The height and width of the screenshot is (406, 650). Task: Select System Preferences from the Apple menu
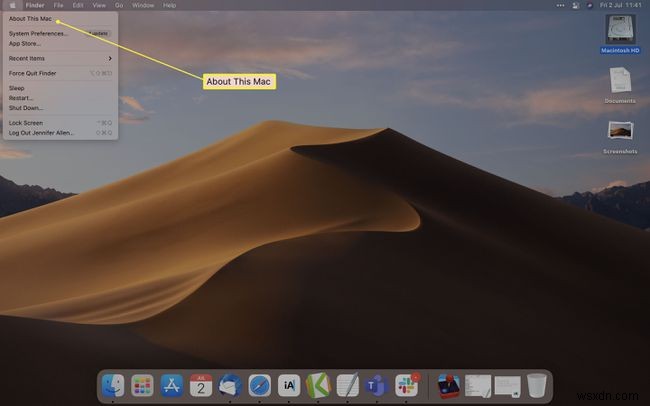(38, 33)
